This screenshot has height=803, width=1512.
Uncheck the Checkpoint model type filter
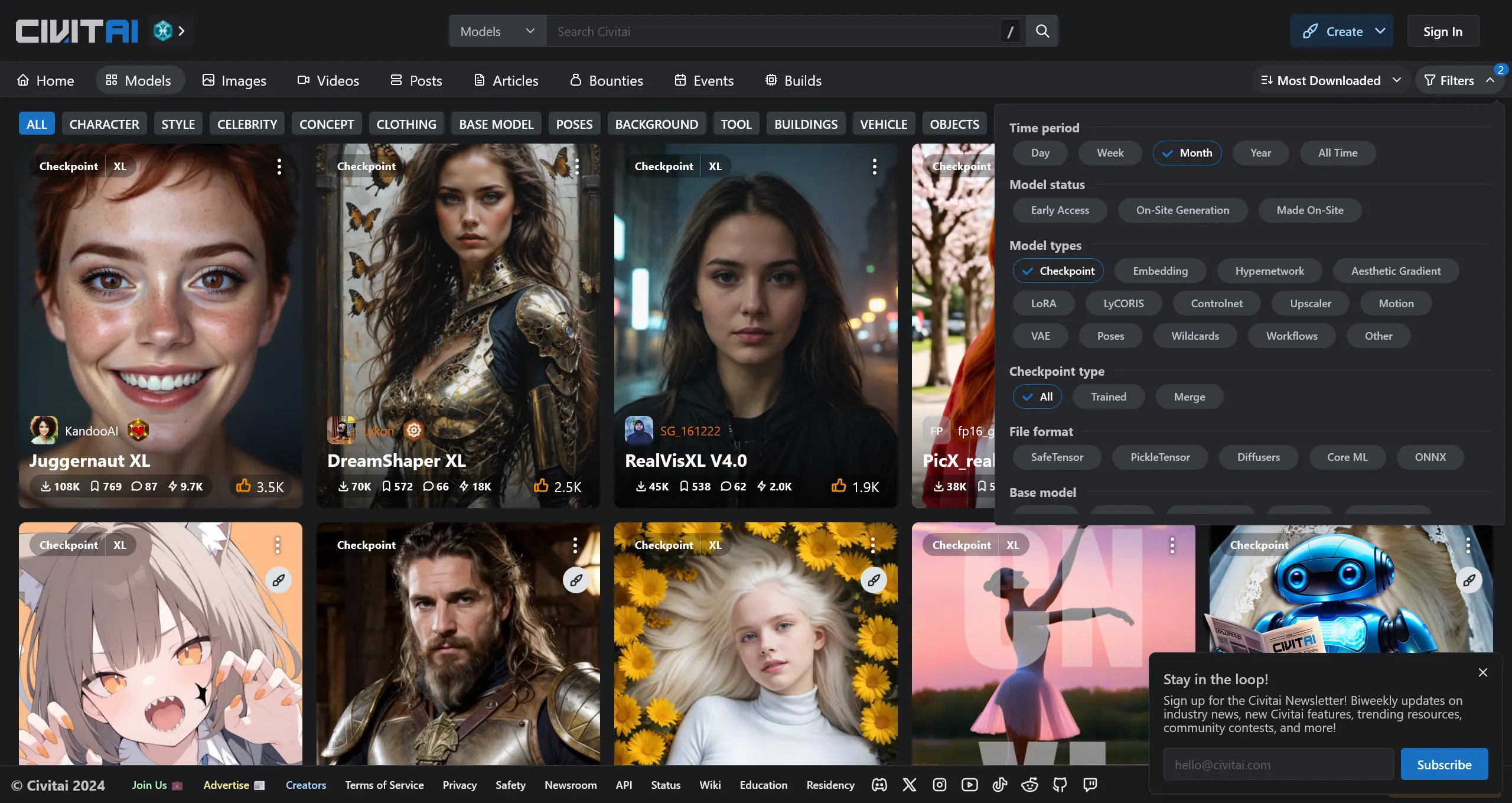click(1058, 271)
